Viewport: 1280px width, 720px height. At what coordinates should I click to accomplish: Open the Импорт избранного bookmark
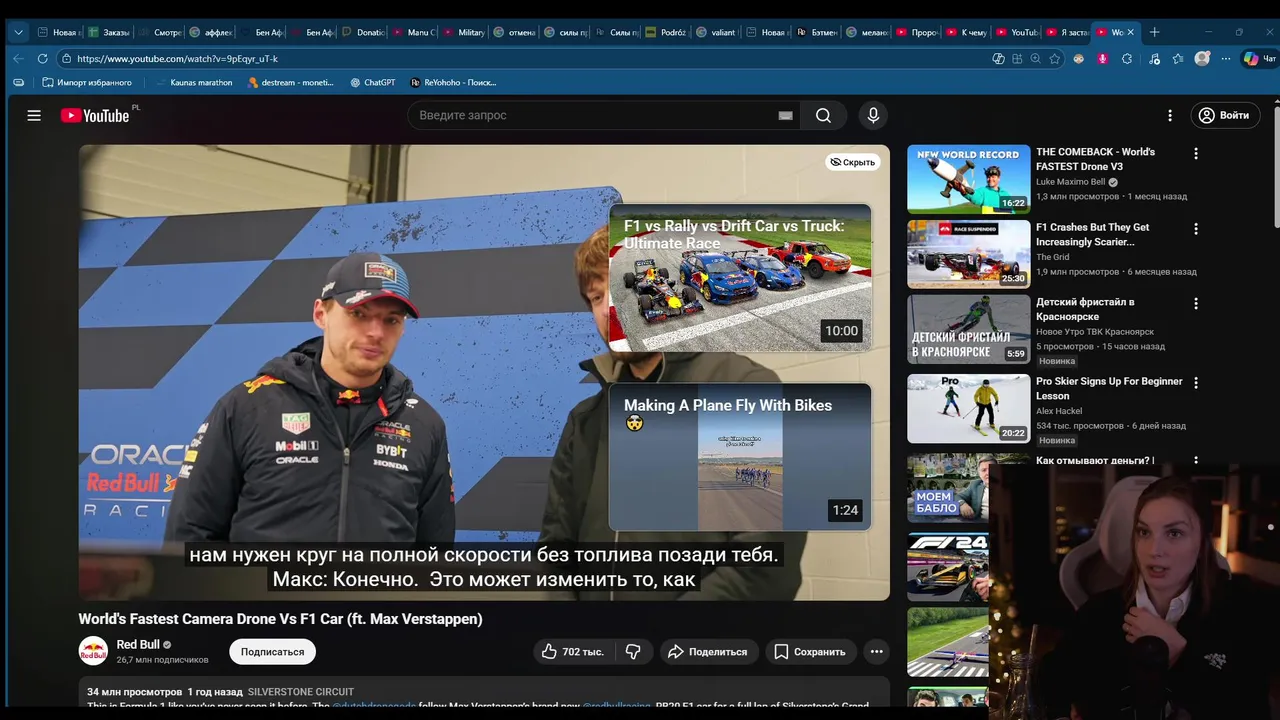point(87,83)
